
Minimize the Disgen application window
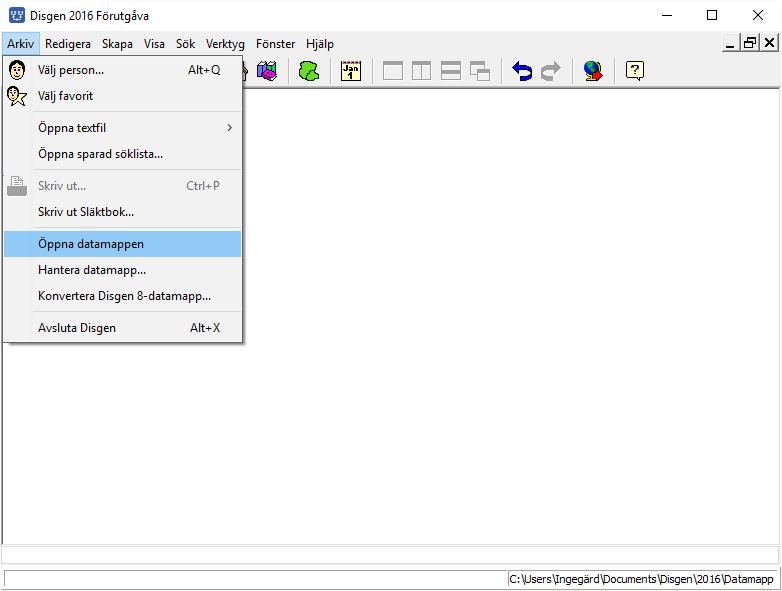point(667,15)
